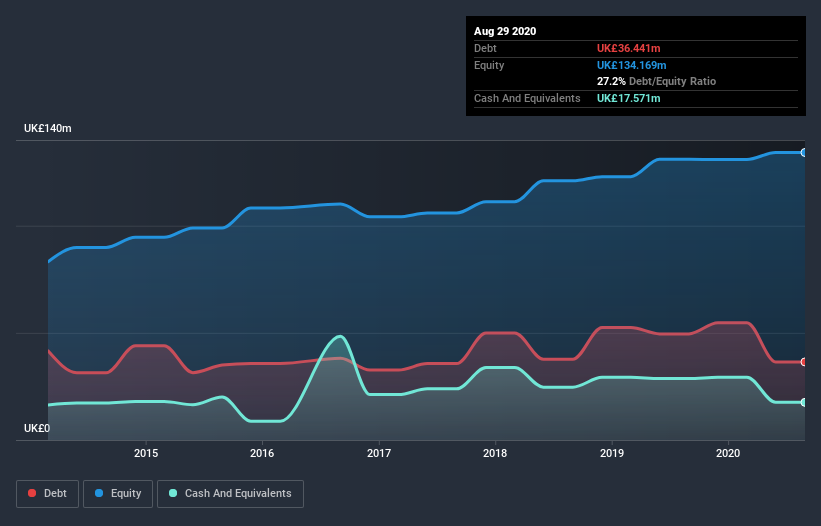Click the red Debt legend dot

click(32, 493)
